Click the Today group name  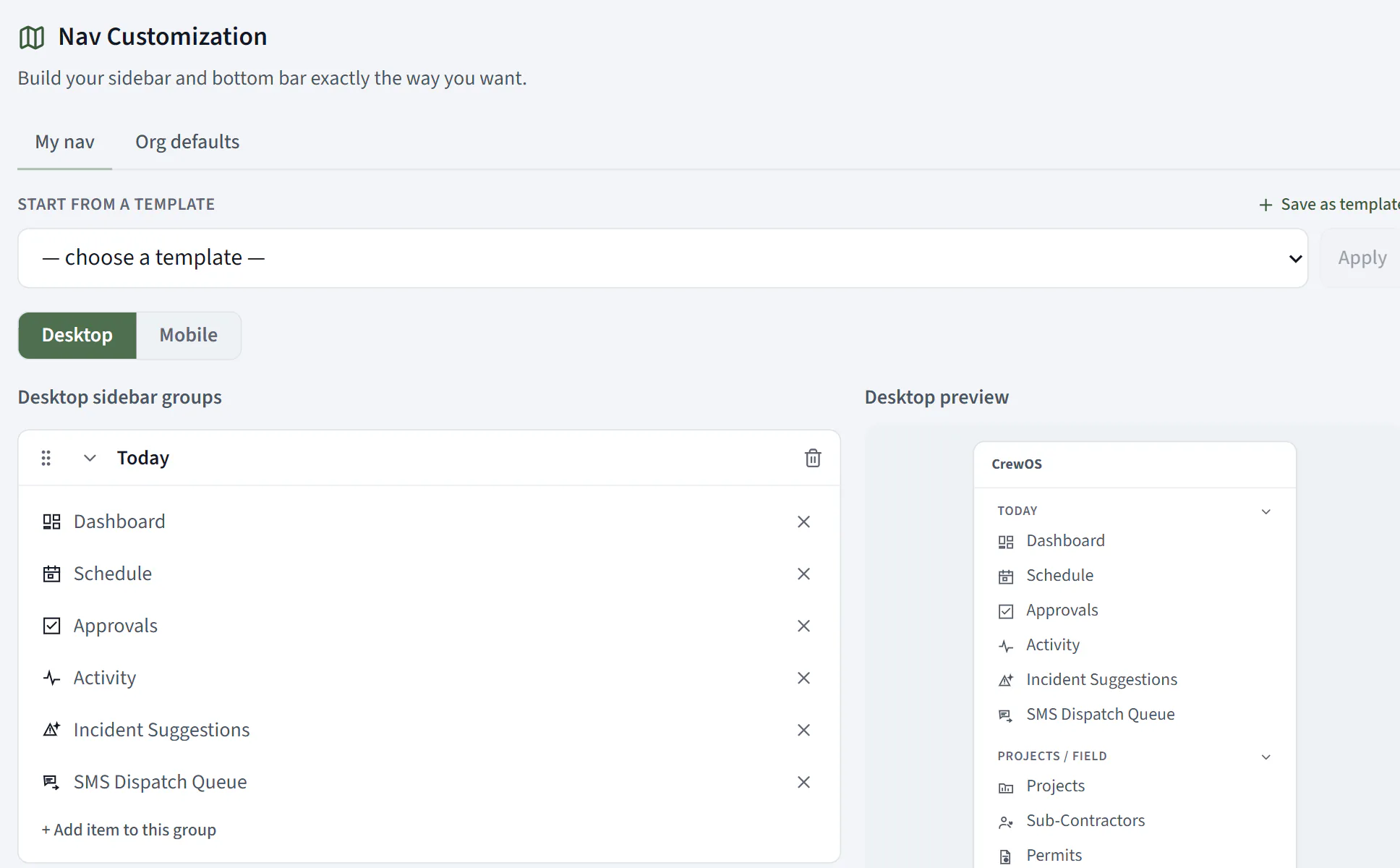pos(143,458)
